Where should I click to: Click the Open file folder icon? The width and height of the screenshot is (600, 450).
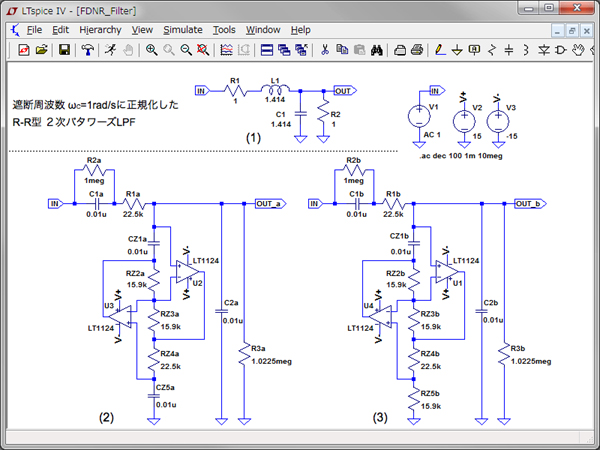pyautogui.click(x=42, y=49)
